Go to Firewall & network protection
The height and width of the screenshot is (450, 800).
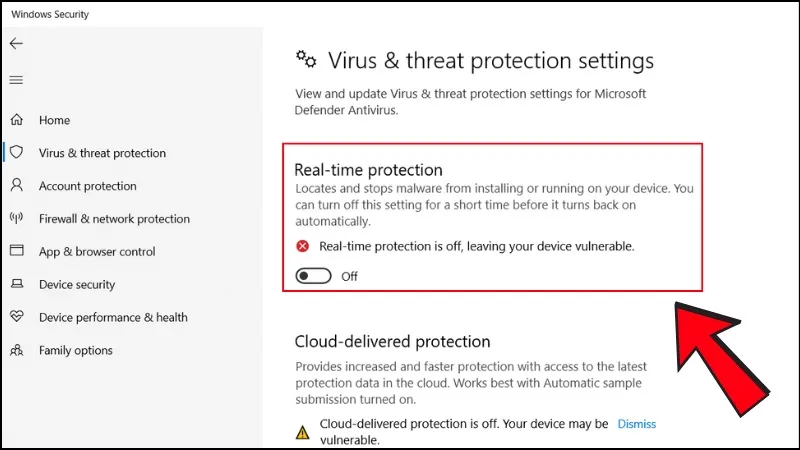(114, 219)
